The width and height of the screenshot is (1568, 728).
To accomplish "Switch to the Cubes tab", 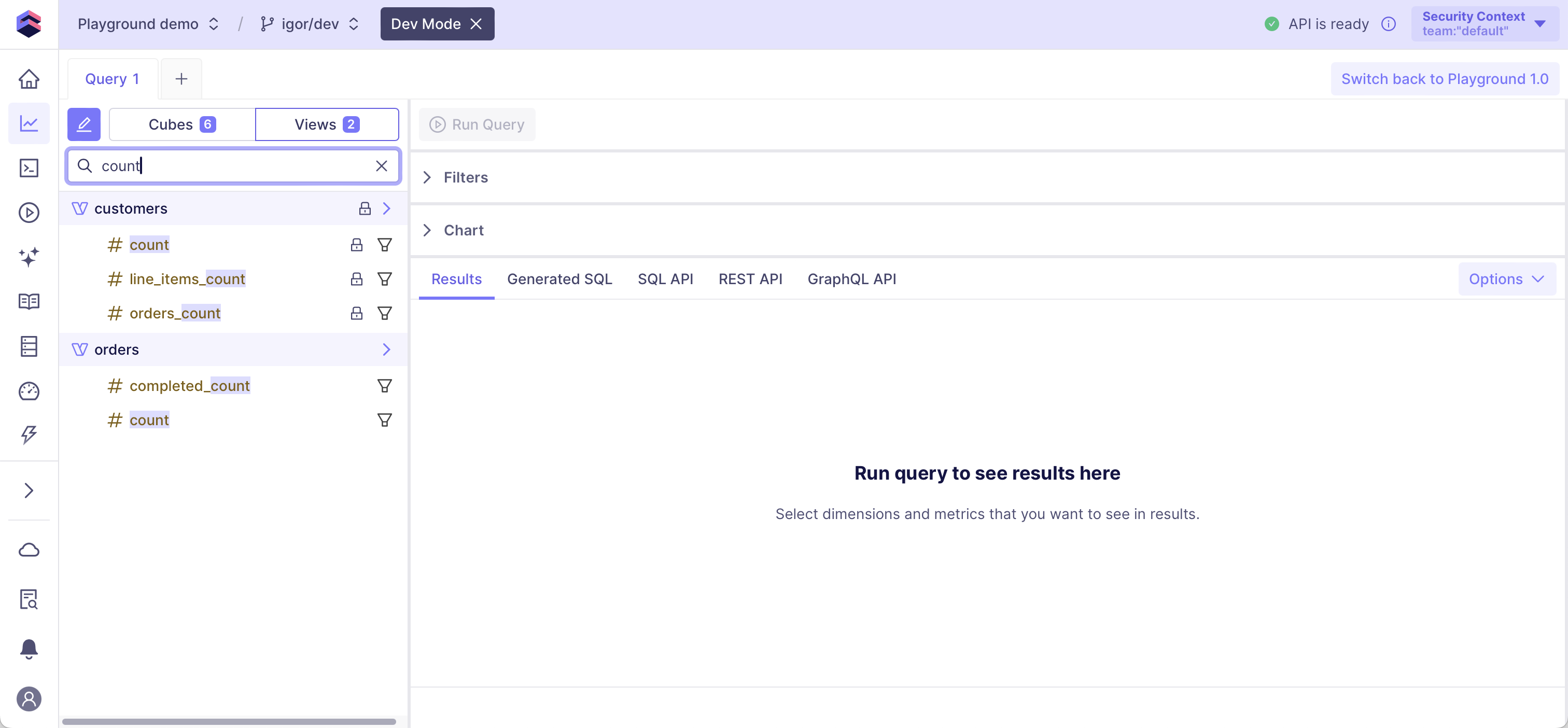I will (181, 124).
